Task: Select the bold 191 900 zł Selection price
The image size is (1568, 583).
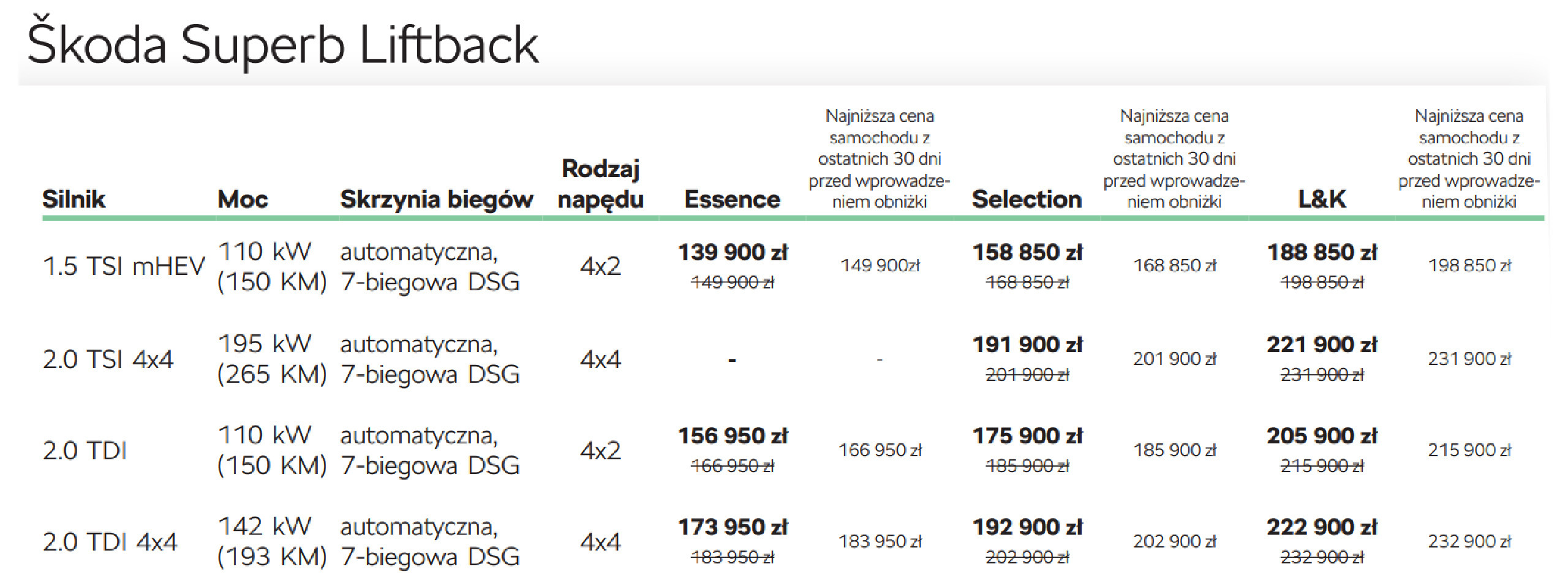Action: click(1027, 344)
